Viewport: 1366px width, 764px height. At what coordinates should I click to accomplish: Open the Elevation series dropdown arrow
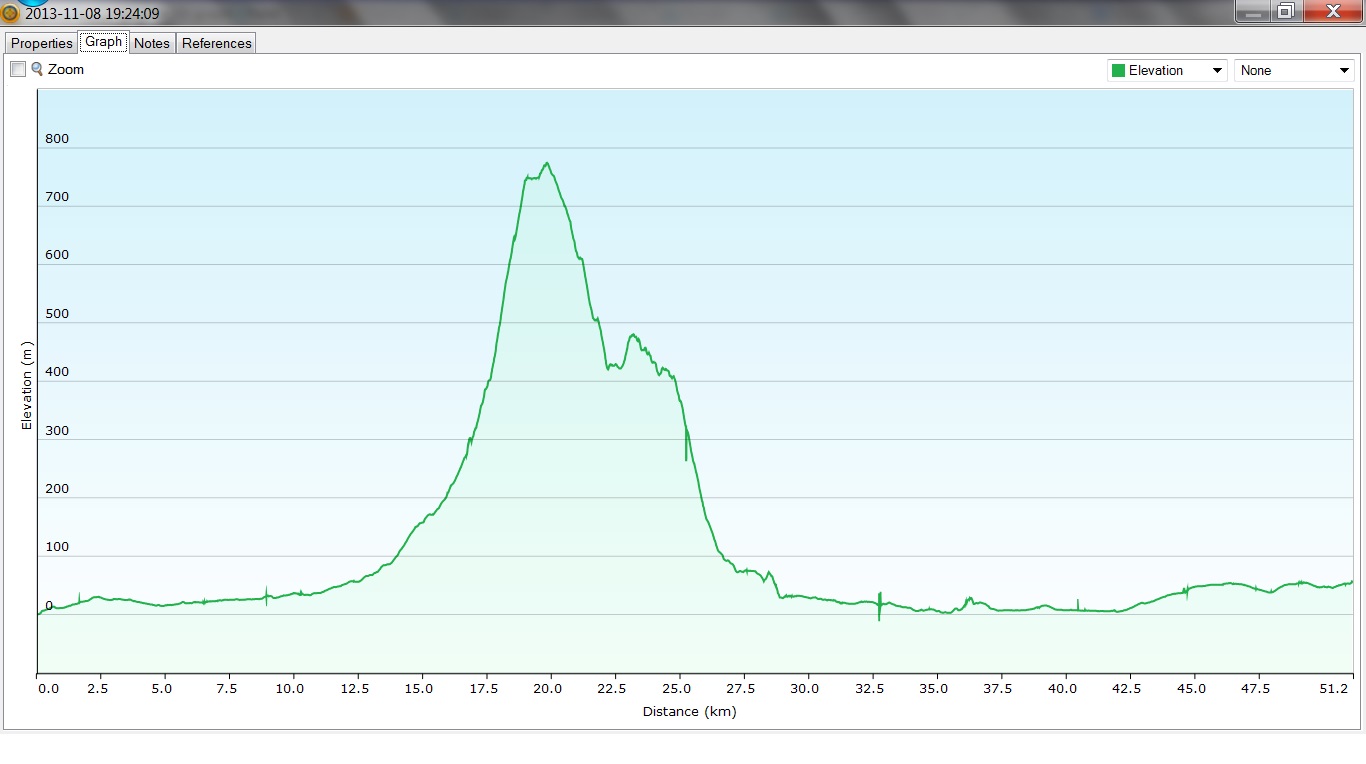point(1217,70)
